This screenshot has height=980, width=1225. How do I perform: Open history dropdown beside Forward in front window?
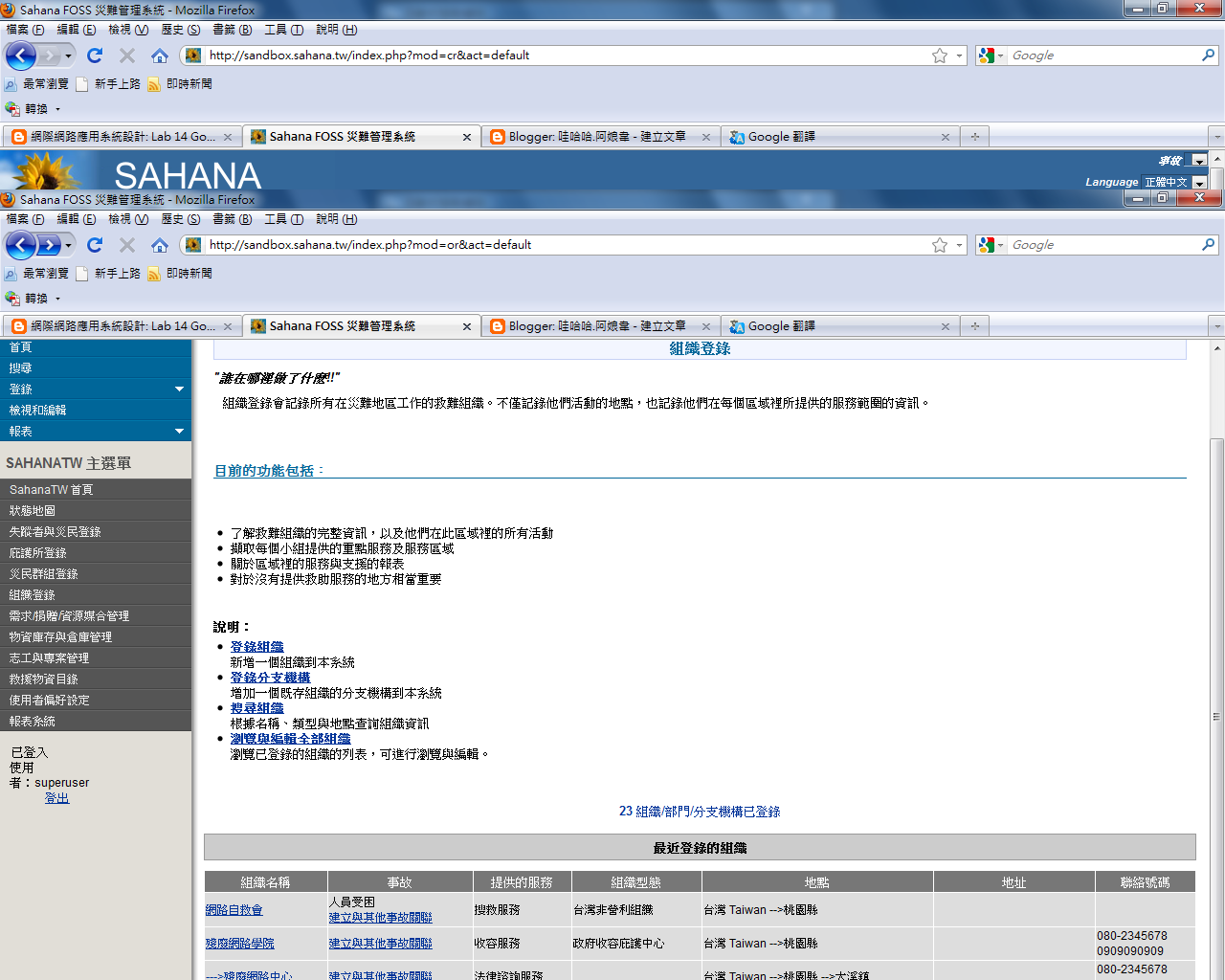click(x=68, y=246)
